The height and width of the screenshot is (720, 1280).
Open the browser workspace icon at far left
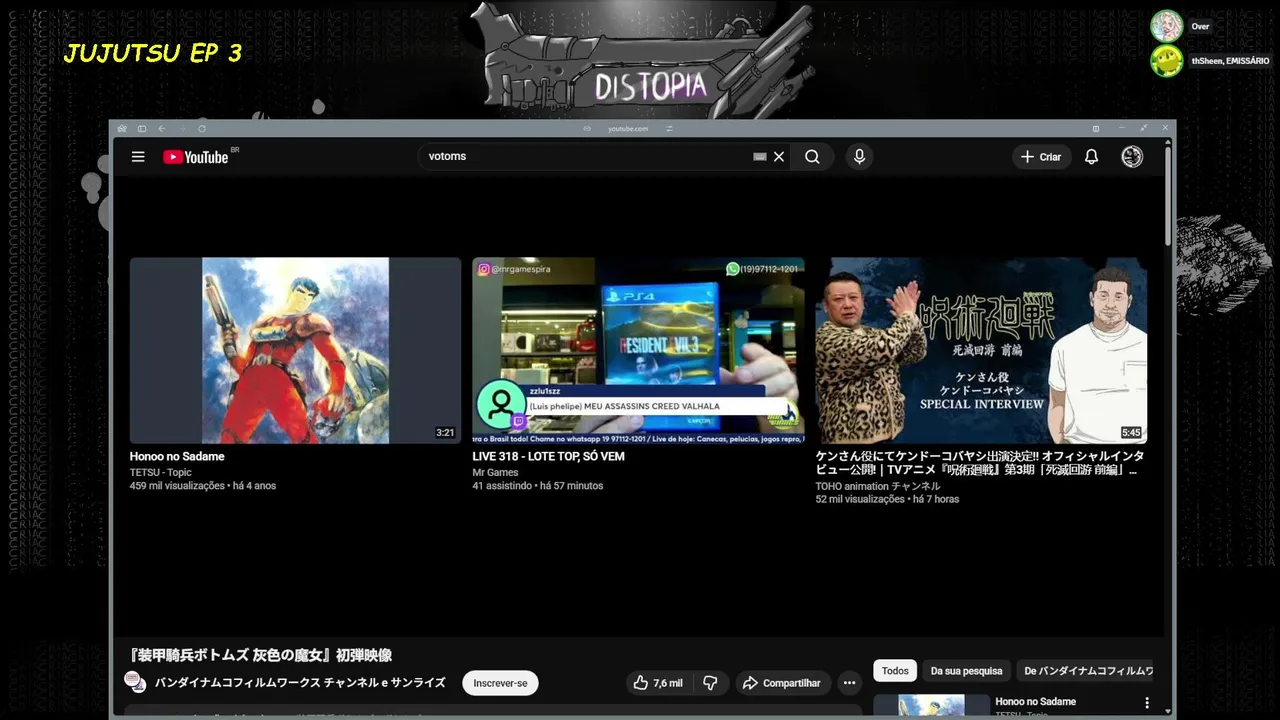[122, 129]
